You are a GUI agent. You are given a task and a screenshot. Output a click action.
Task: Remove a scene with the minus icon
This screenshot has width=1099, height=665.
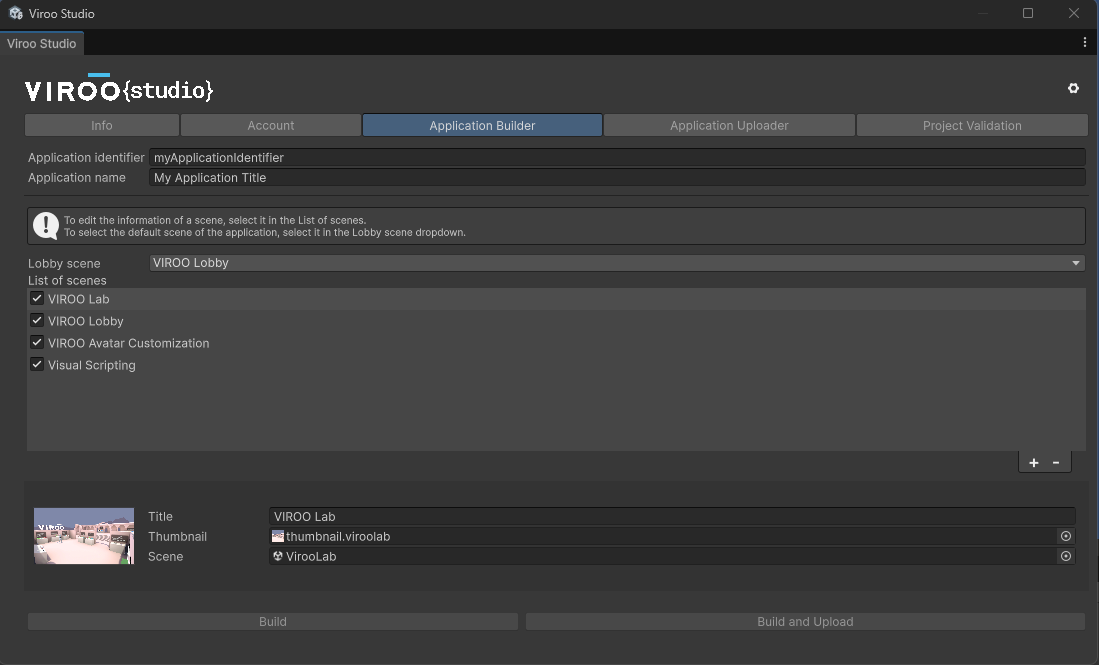coord(1058,462)
